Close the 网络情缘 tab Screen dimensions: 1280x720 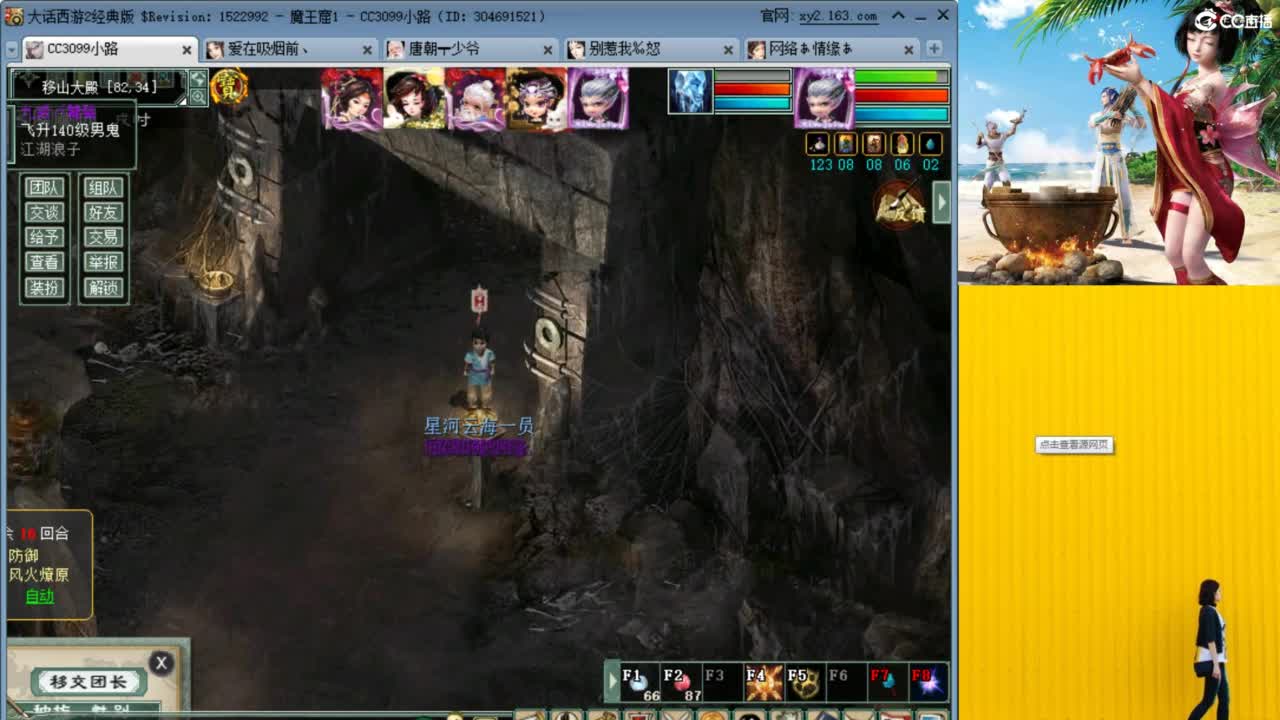coord(909,50)
